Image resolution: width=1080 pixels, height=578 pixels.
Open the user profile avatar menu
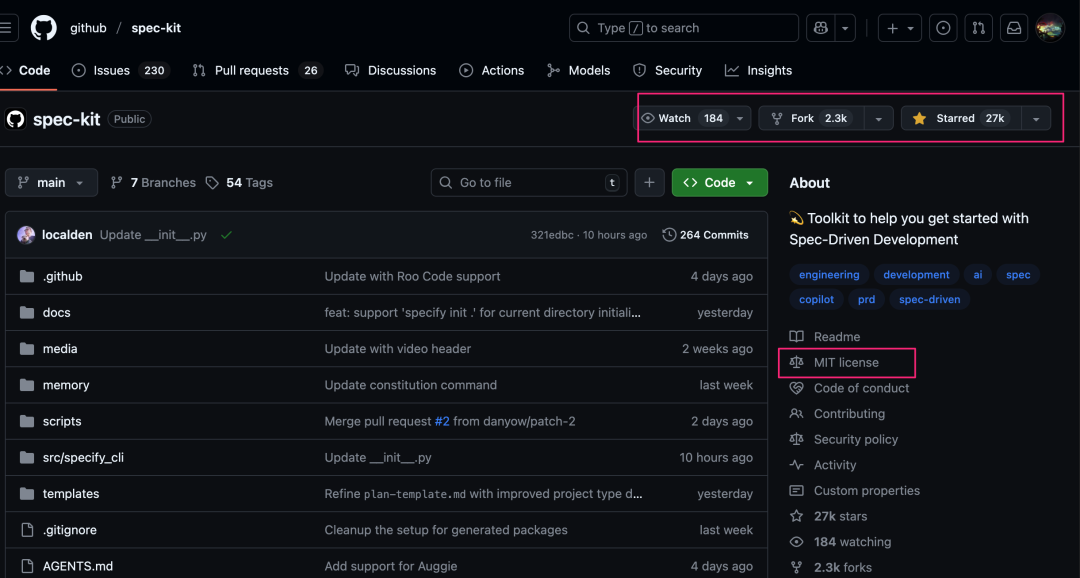(x=1050, y=28)
